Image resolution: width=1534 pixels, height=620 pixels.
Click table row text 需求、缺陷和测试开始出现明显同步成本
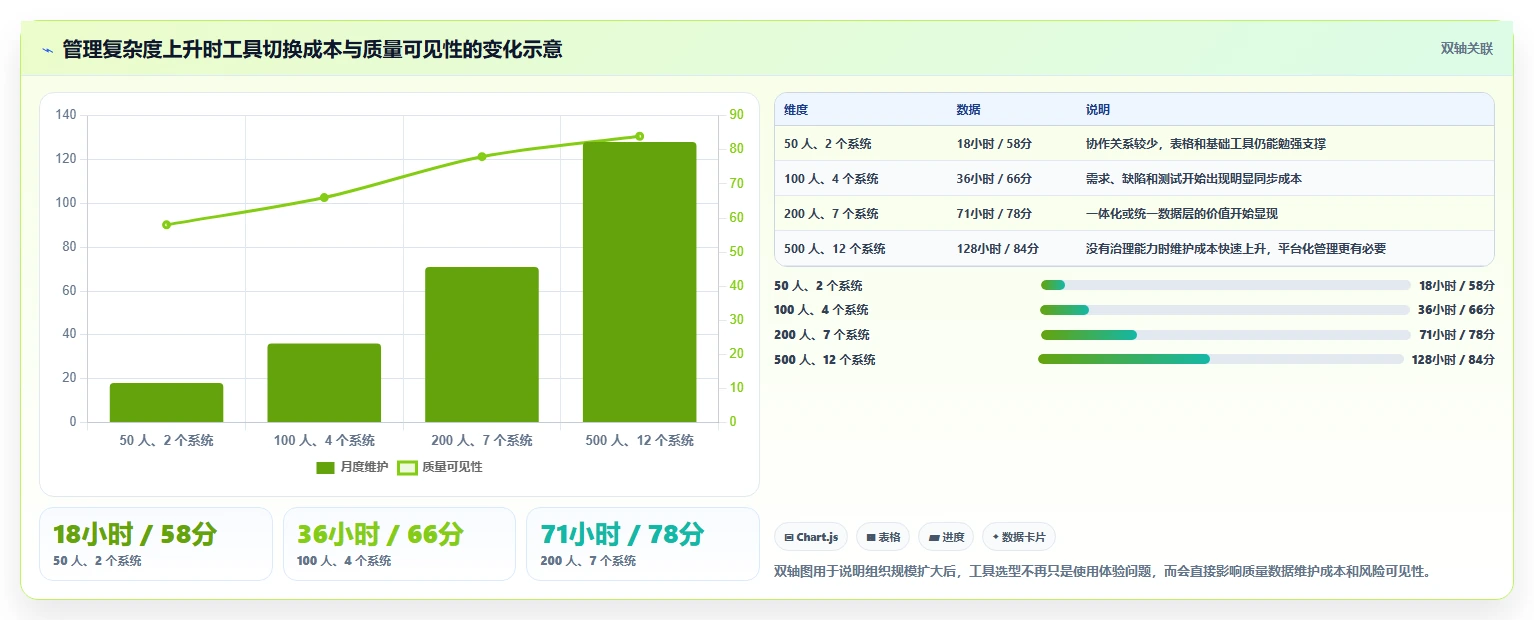[x=1194, y=179]
